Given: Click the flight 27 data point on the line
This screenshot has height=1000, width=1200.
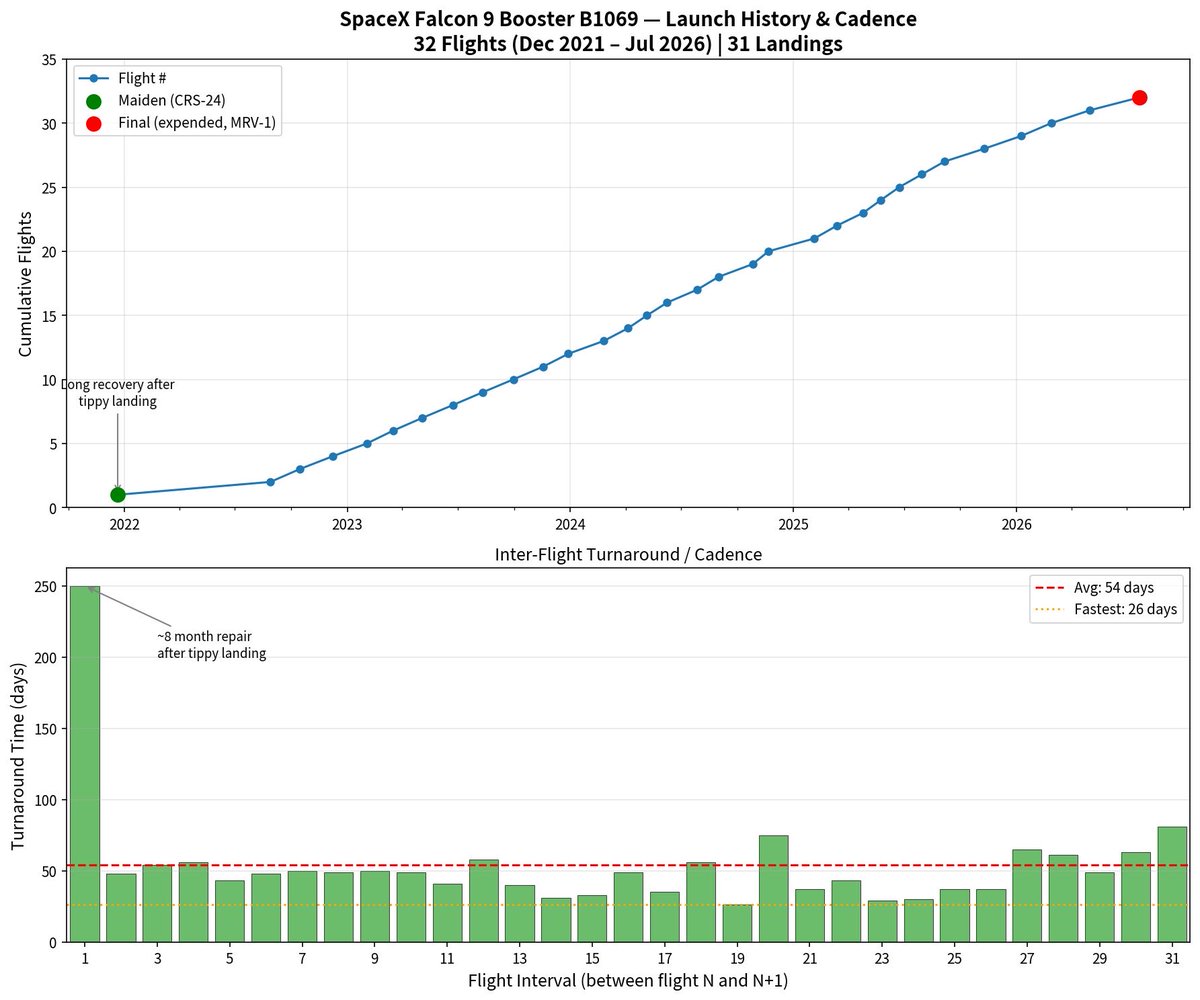Looking at the screenshot, I should [x=945, y=162].
